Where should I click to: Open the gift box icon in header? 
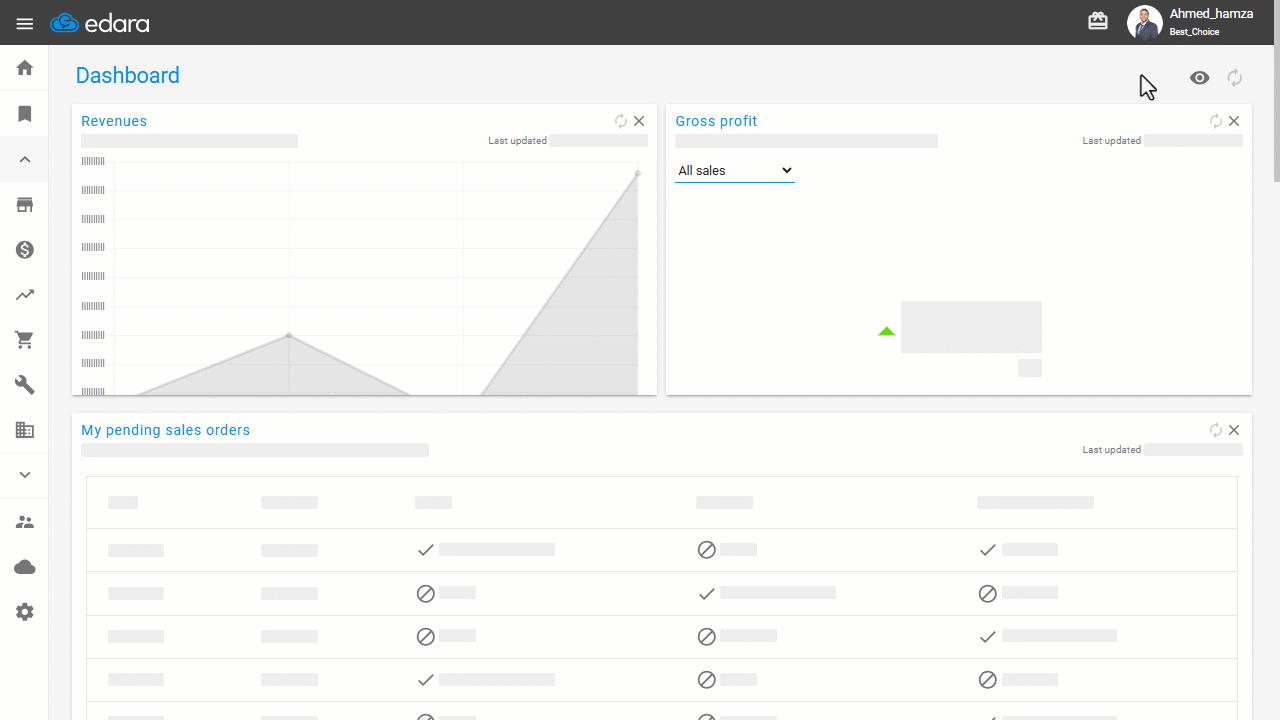pyautogui.click(x=1098, y=22)
